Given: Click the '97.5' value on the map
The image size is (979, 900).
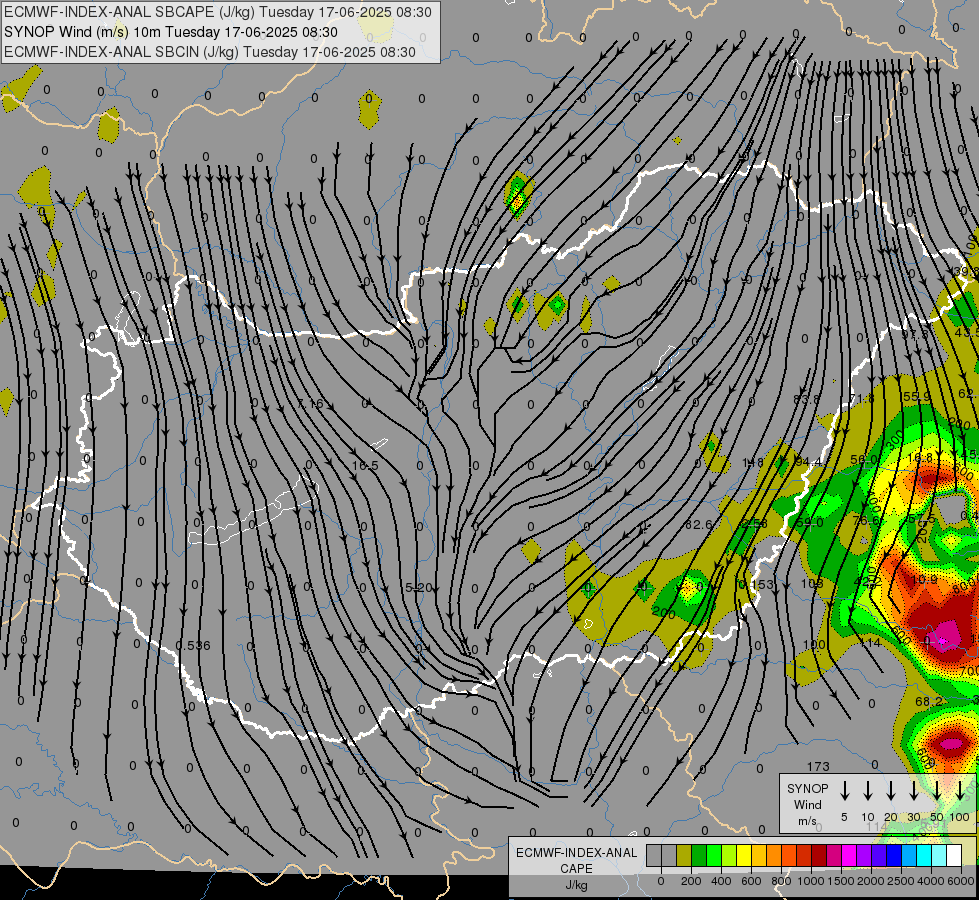Looking at the screenshot, I should [915, 334].
